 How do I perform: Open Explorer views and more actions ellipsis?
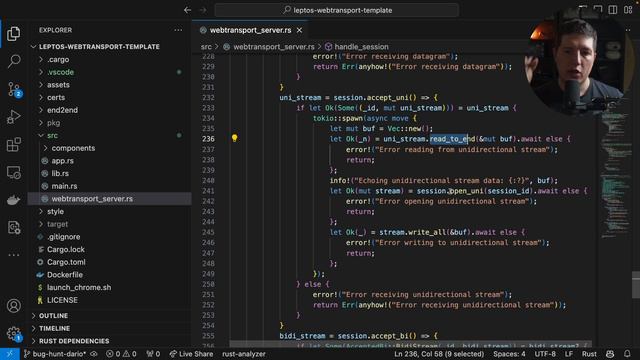pyautogui.click(x=178, y=30)
